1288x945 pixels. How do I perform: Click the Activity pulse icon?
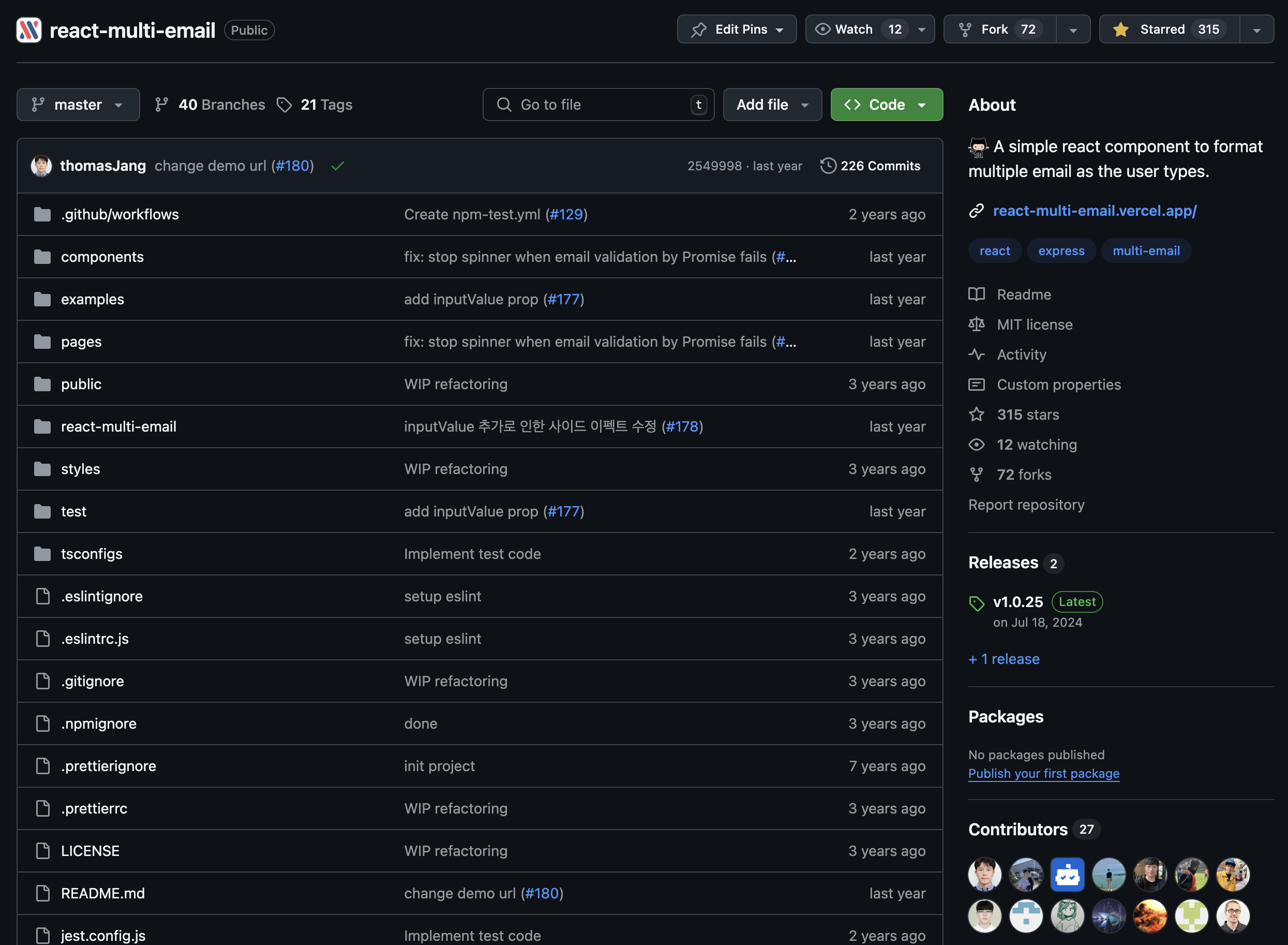[x=977, y=355]
